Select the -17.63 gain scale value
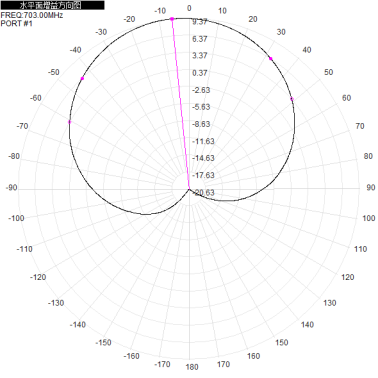Image resolution: width=378 pixels, height=378 pixels. coord(203,175)
